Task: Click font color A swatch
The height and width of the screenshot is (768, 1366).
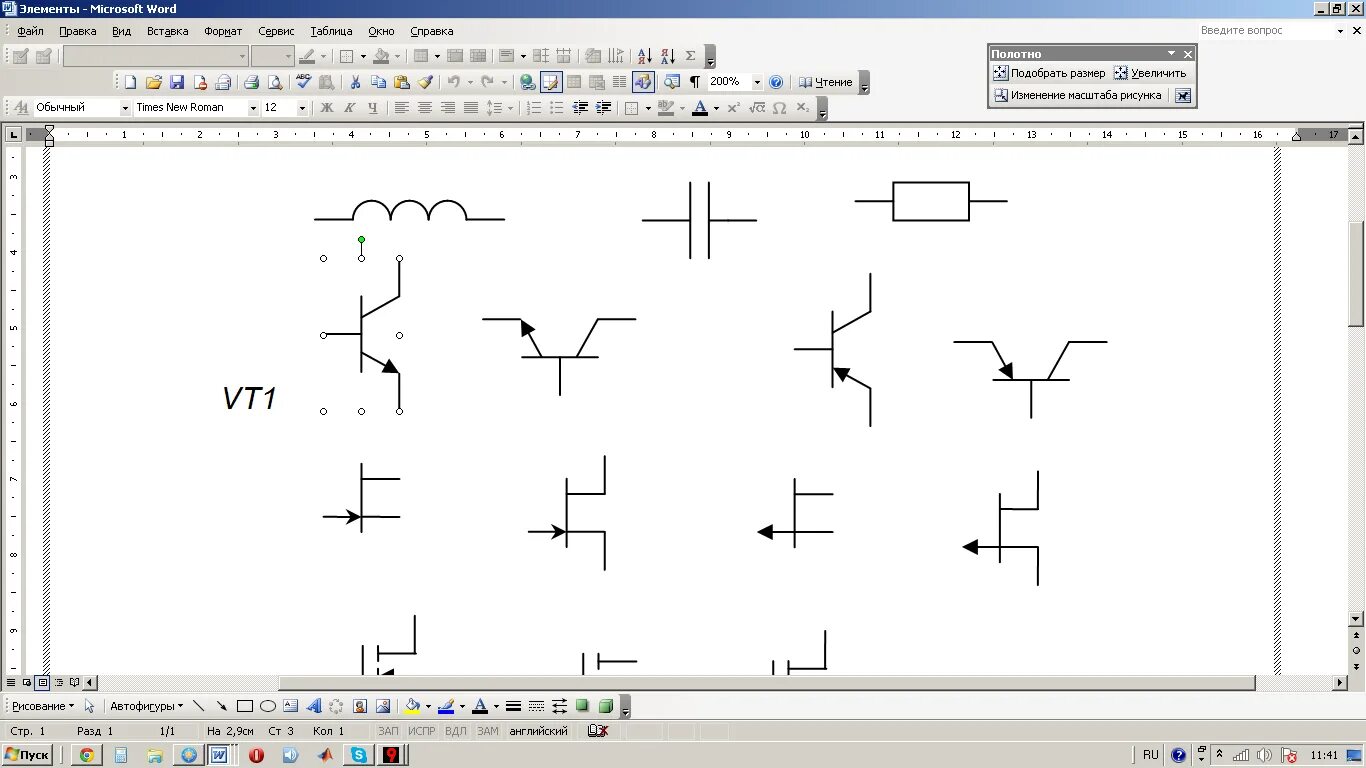Action: [700, 108]
